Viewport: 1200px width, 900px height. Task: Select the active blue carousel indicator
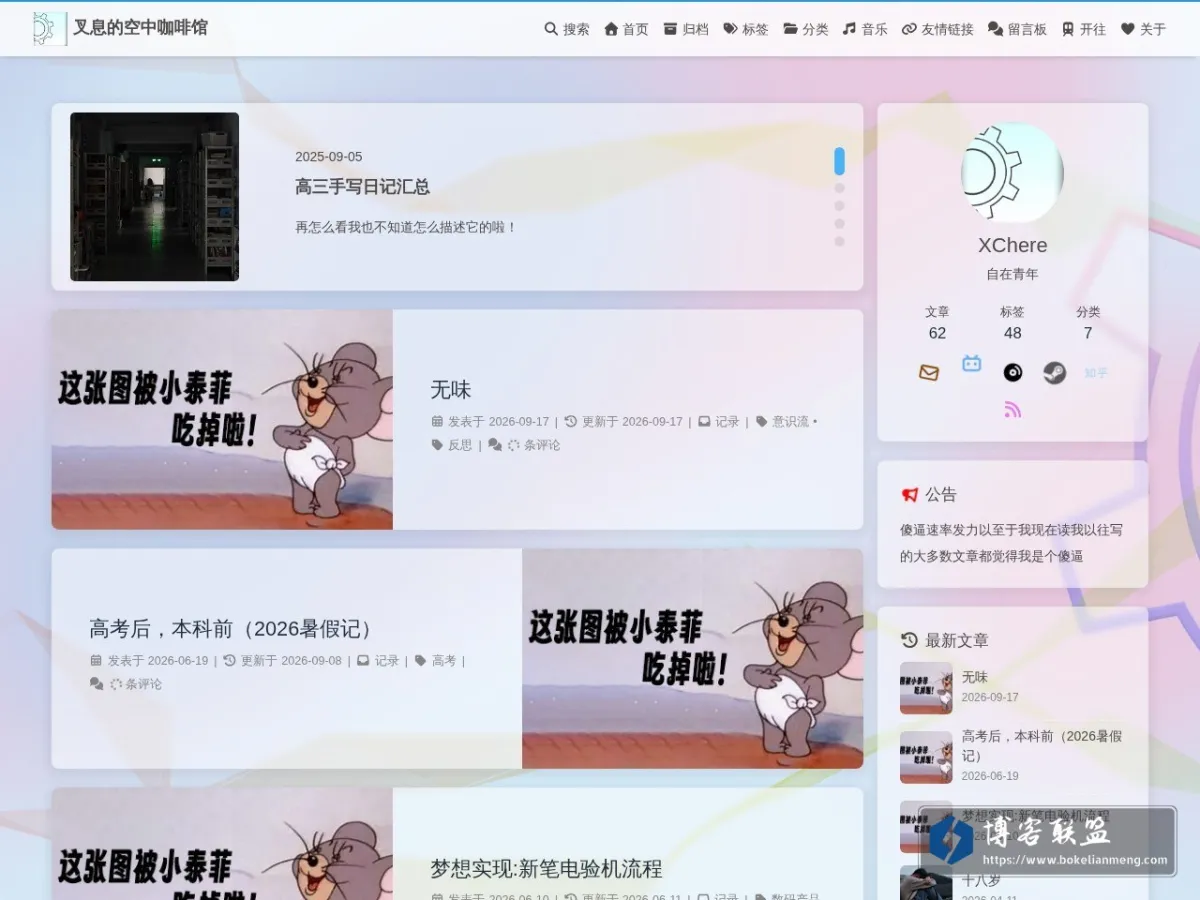[x=839, y=161]
